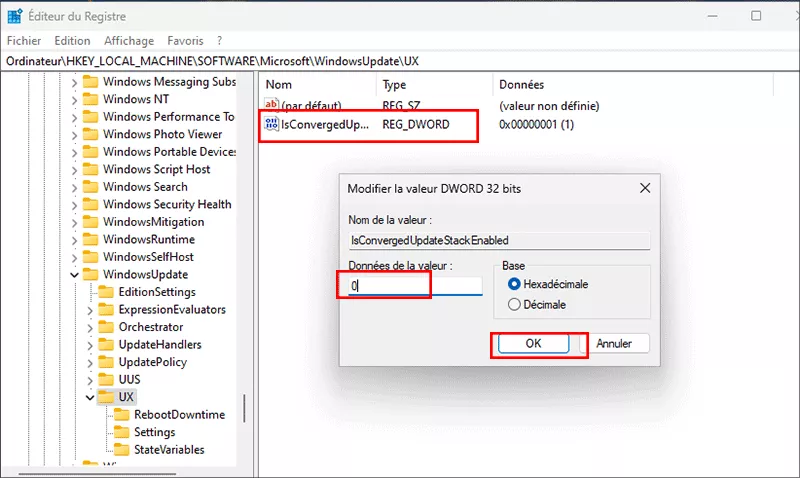Collapse the WindowsUpdate key
The width and height of the screenshot is (800, 478).
[74, 275]
